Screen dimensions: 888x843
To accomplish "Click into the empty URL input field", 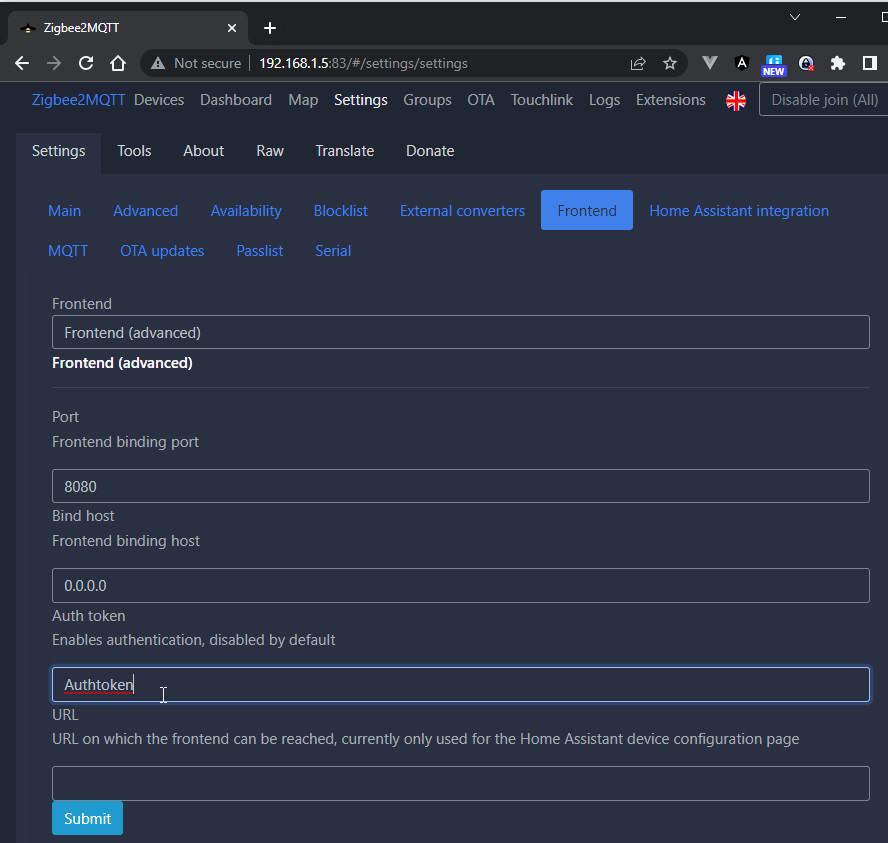I will pos(460,783).
